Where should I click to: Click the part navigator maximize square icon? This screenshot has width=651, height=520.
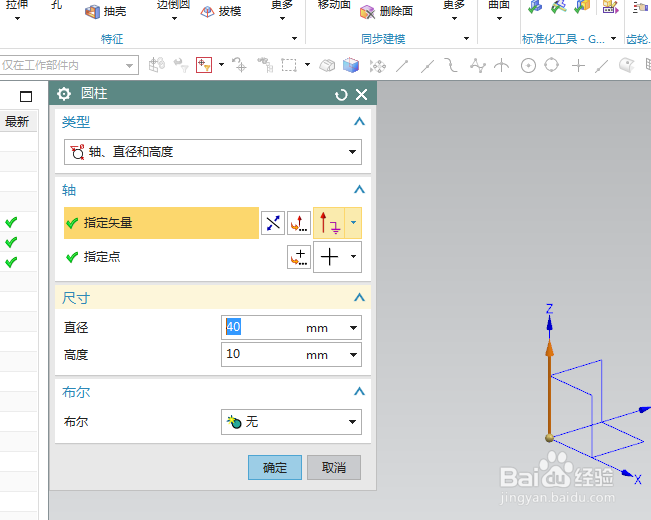[x=26, y=96]
